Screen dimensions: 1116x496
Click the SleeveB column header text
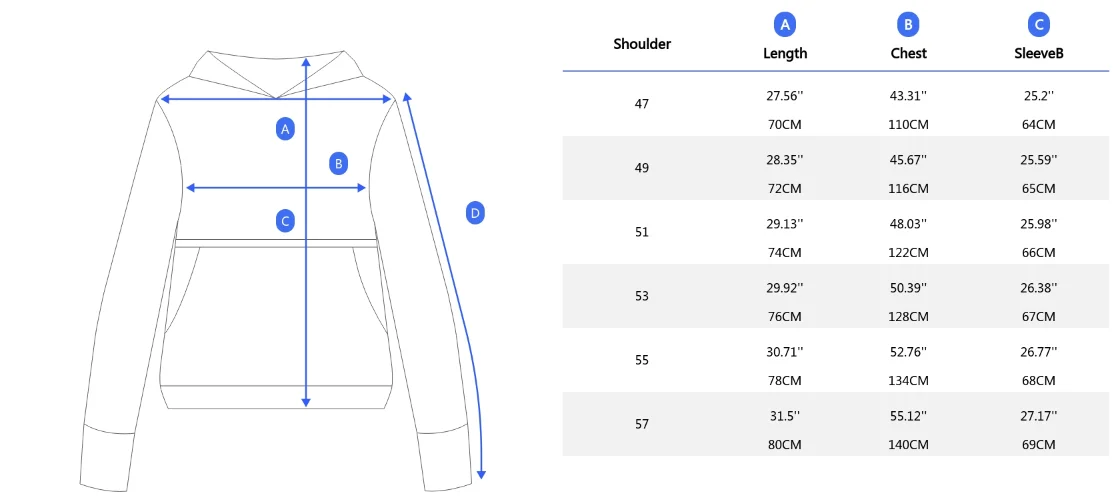tap(1038, 53)
